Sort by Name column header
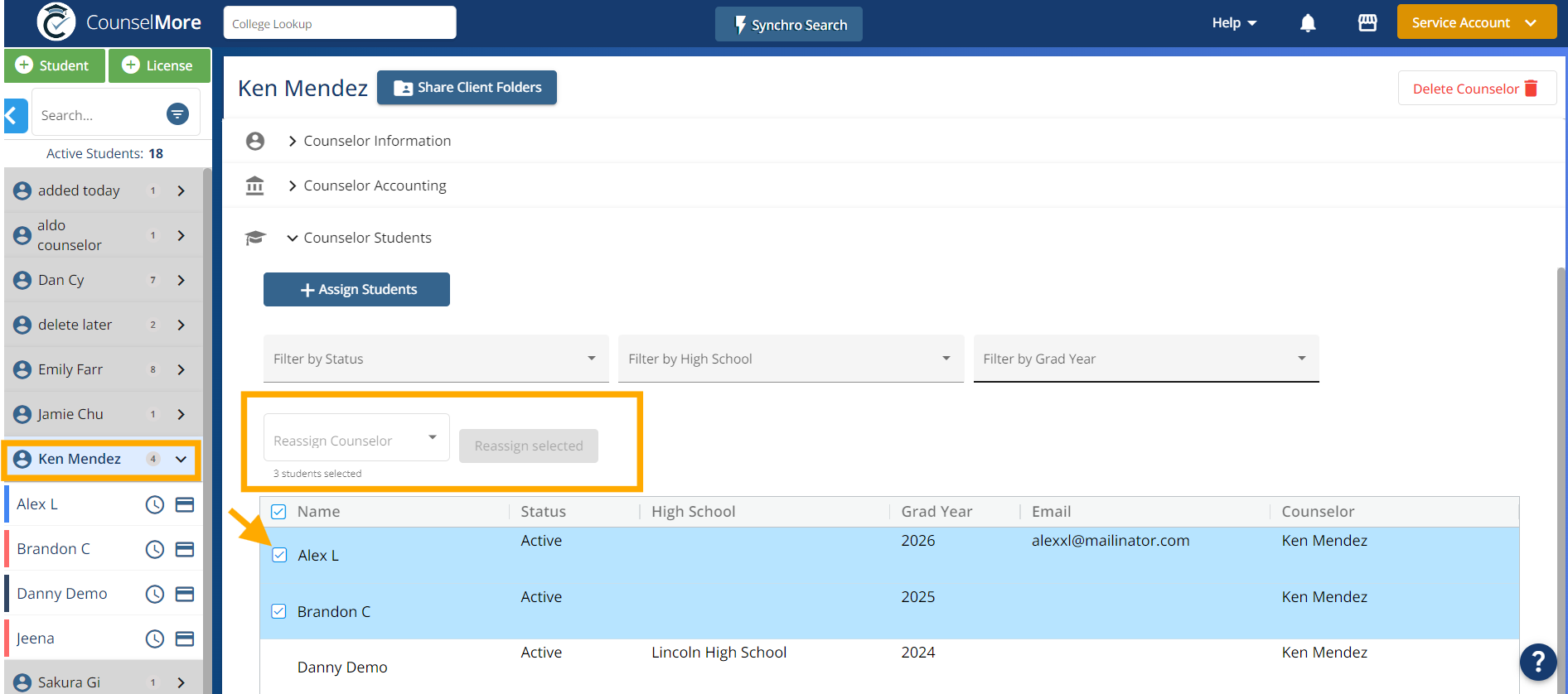This screenshot has height=694, width=1568. [x=319, y=512]
